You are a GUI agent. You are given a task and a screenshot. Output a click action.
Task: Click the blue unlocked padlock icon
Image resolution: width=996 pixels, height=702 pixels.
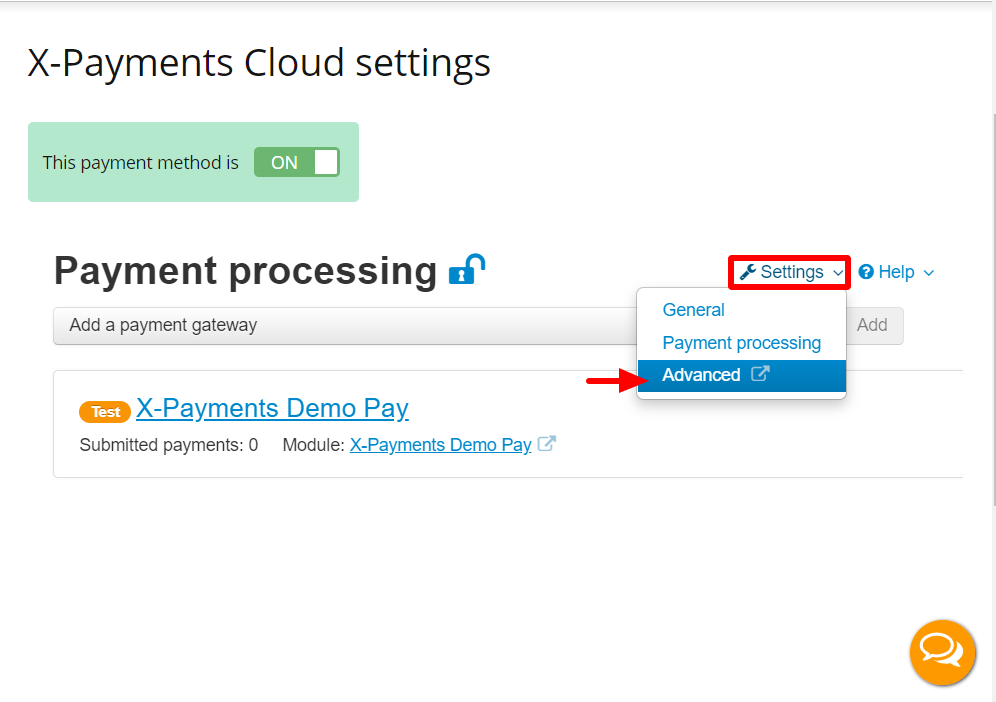(x=467, y=269)
